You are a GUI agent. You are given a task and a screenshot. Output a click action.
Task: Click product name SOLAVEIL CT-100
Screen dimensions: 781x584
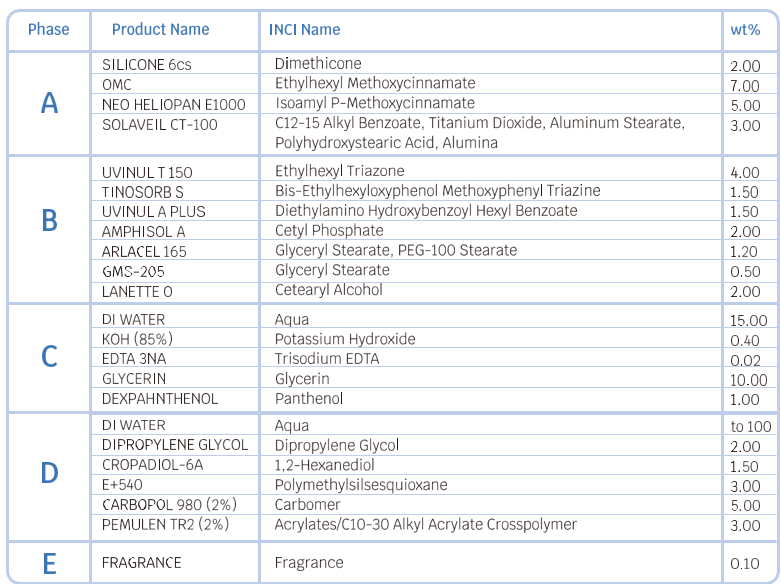pyautogui.click(x=159, y=125)
